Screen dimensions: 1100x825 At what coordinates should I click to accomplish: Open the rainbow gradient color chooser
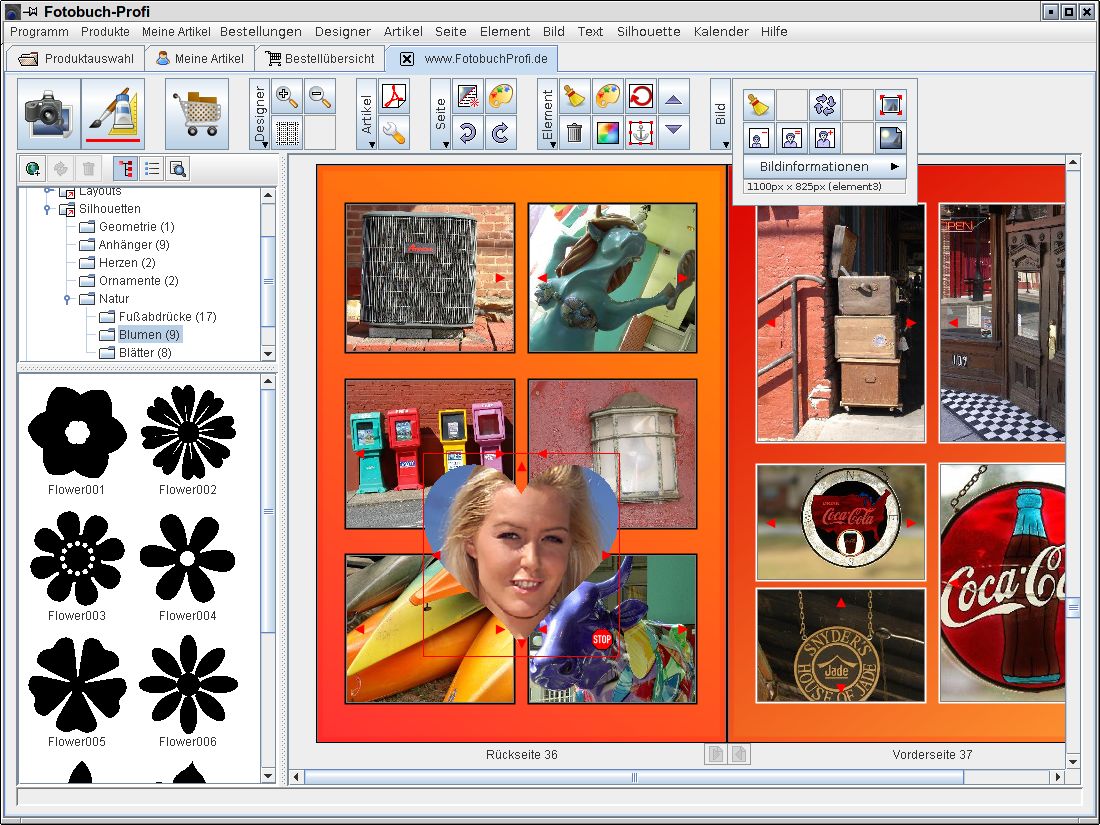(608, 132)
